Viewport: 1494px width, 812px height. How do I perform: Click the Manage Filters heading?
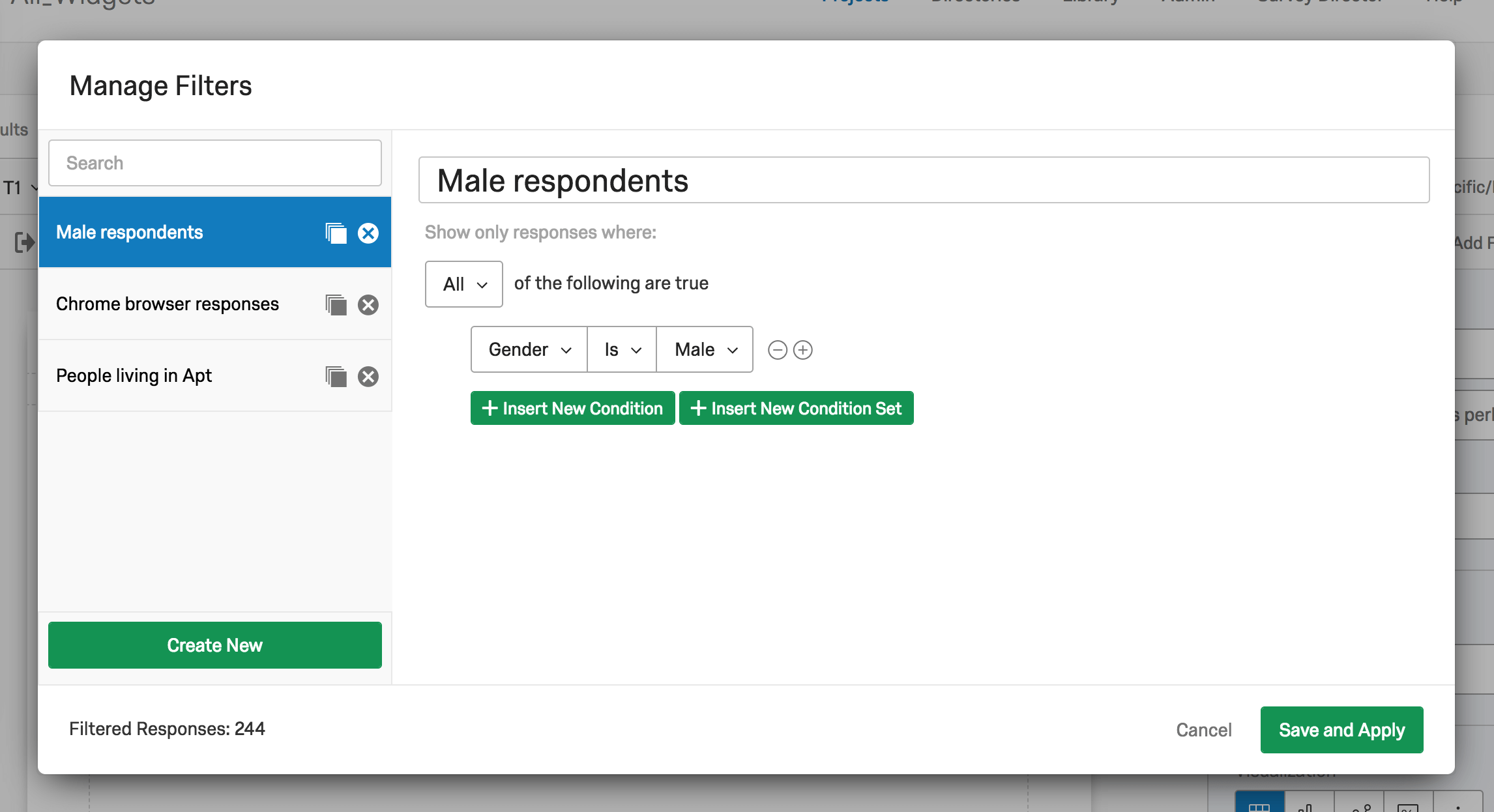pos(160,86)
